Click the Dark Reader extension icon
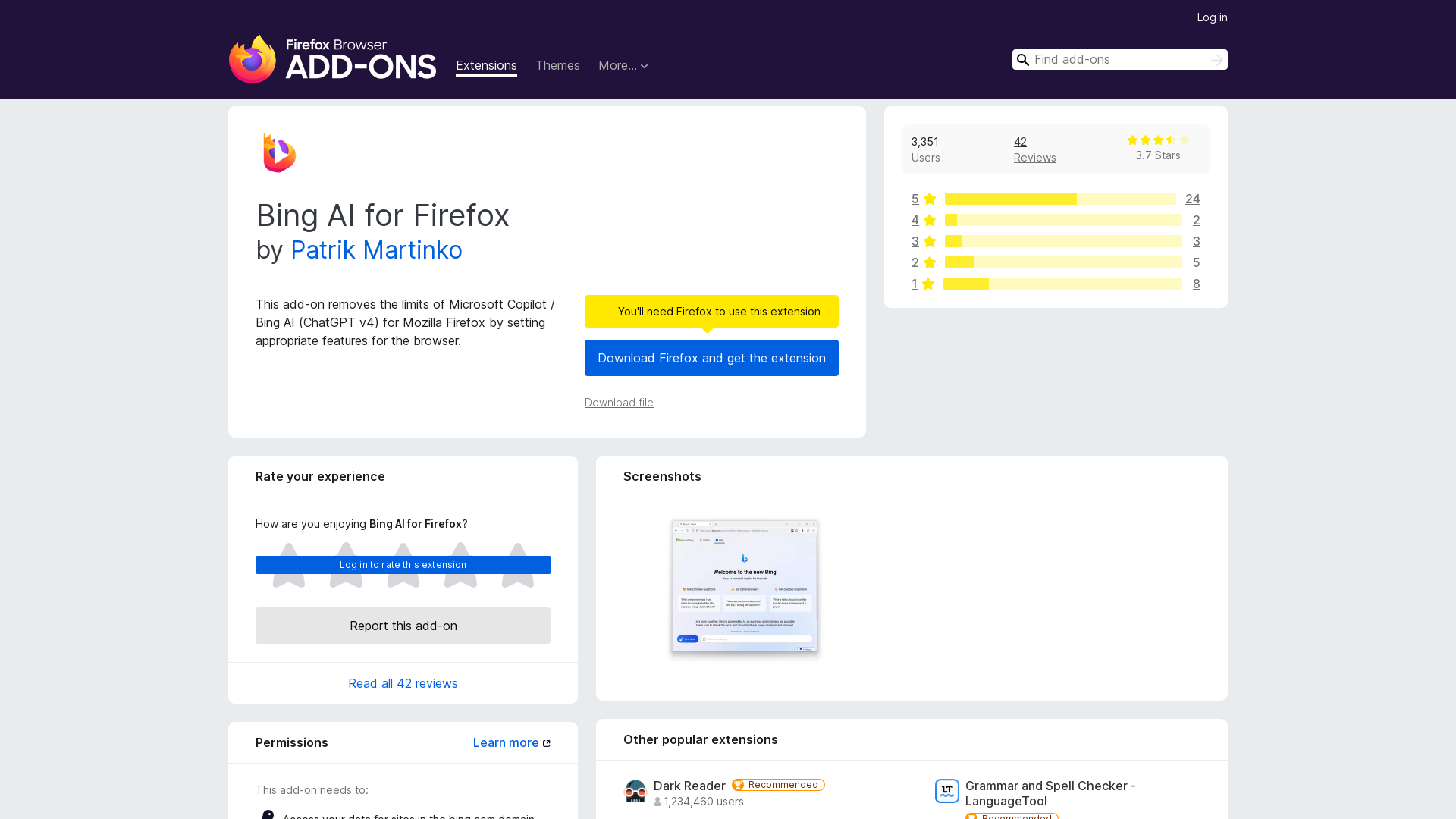The image size is (1456, 819). tap(635, 791)
